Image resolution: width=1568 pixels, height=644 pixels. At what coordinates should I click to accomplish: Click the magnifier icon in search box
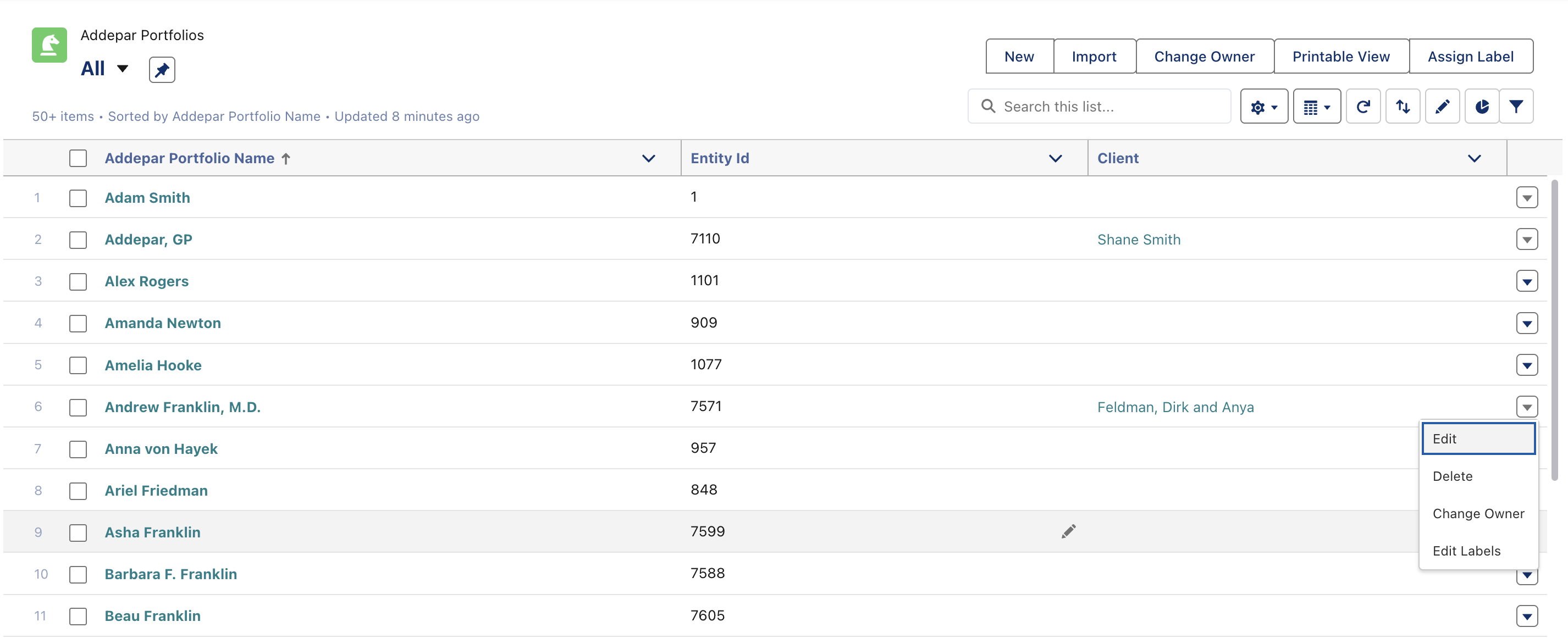(x=989, y=107)
